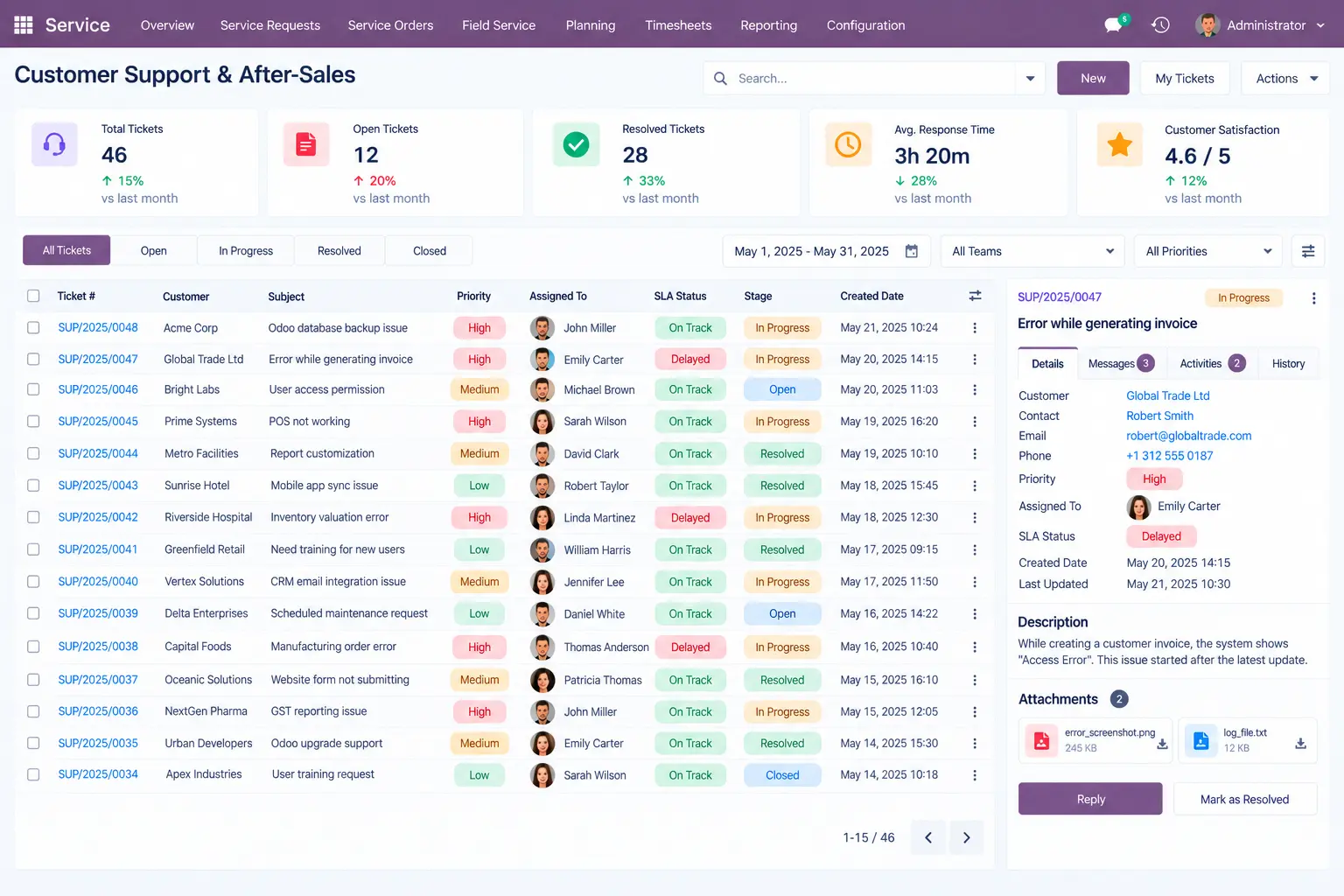1344x896 pixels.
Task: Open the History tab in details panel
Action: 1288,363
